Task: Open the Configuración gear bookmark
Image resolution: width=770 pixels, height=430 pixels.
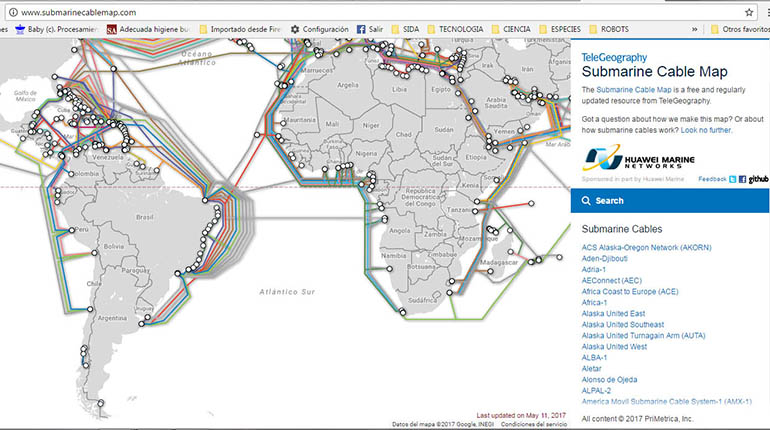Action: tap(319, 29)
